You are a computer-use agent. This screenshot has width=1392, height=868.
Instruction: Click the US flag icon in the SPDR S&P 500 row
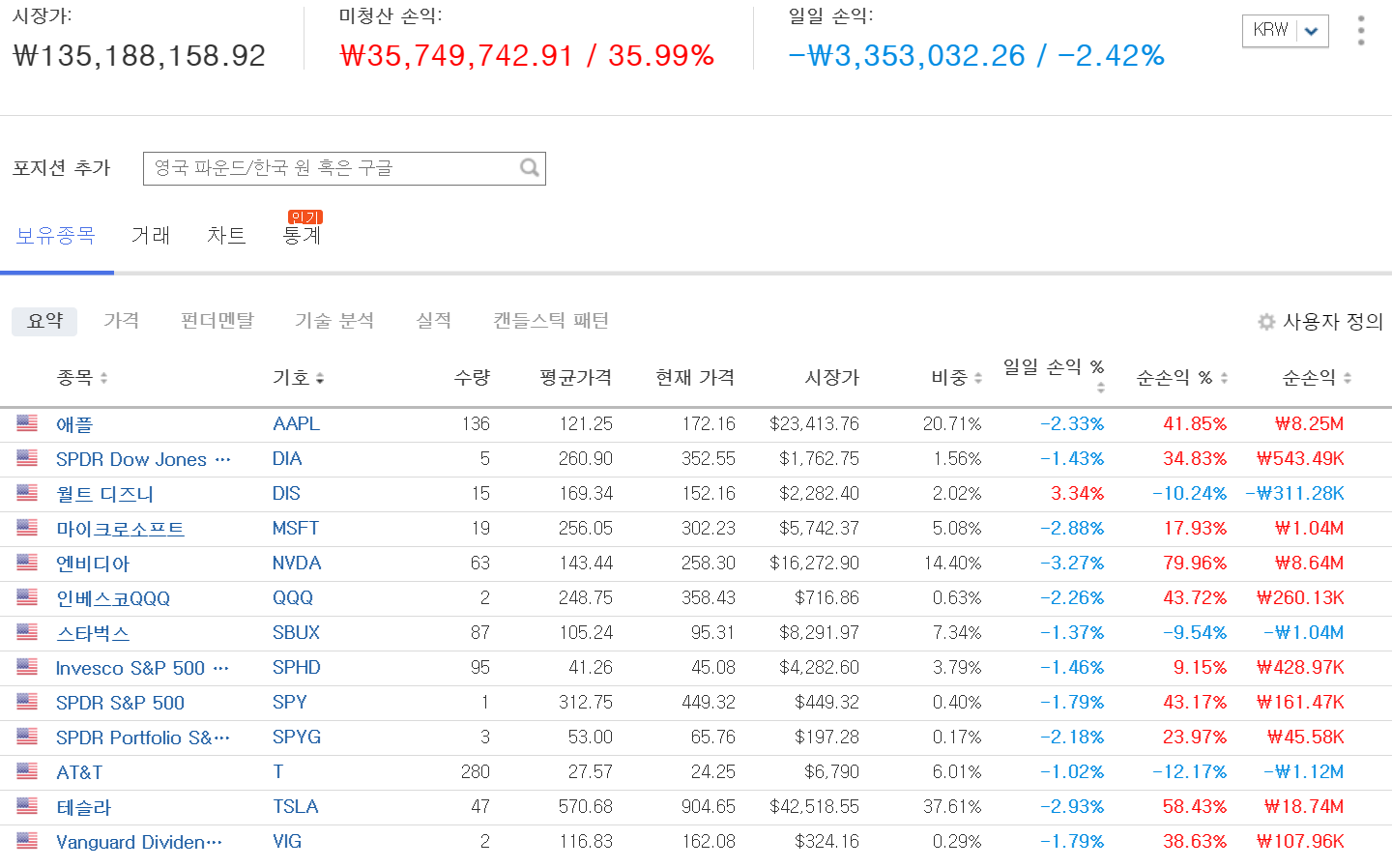coord(27,702)
